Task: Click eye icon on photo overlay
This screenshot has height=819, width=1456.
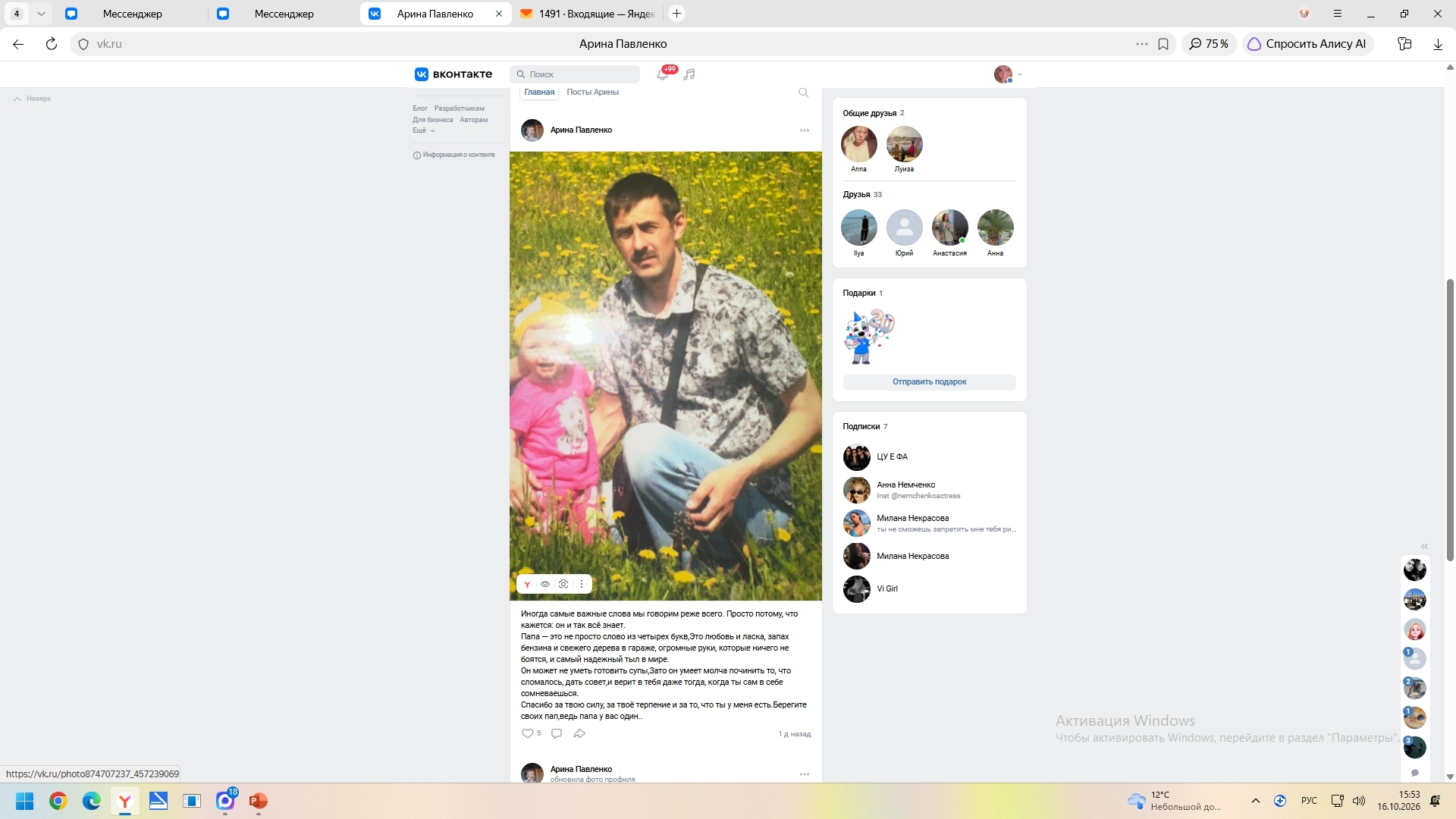Action: point(545,584)
